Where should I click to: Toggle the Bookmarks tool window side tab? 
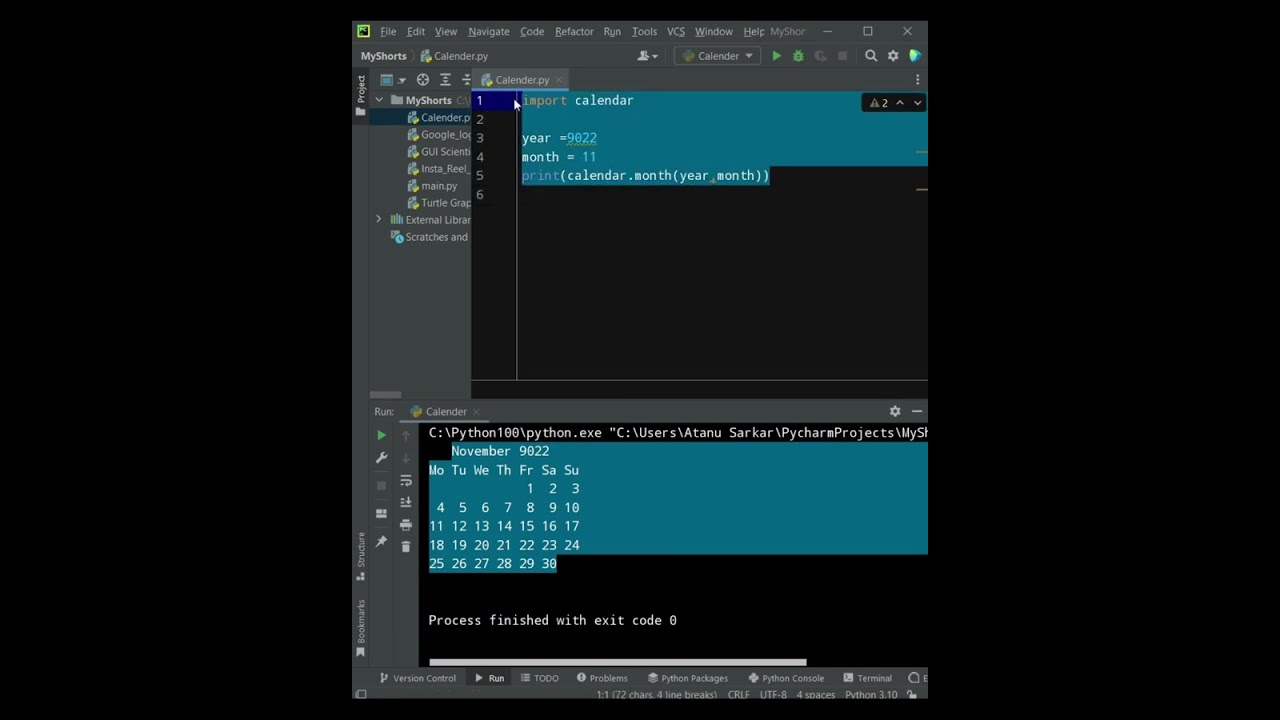361,628
